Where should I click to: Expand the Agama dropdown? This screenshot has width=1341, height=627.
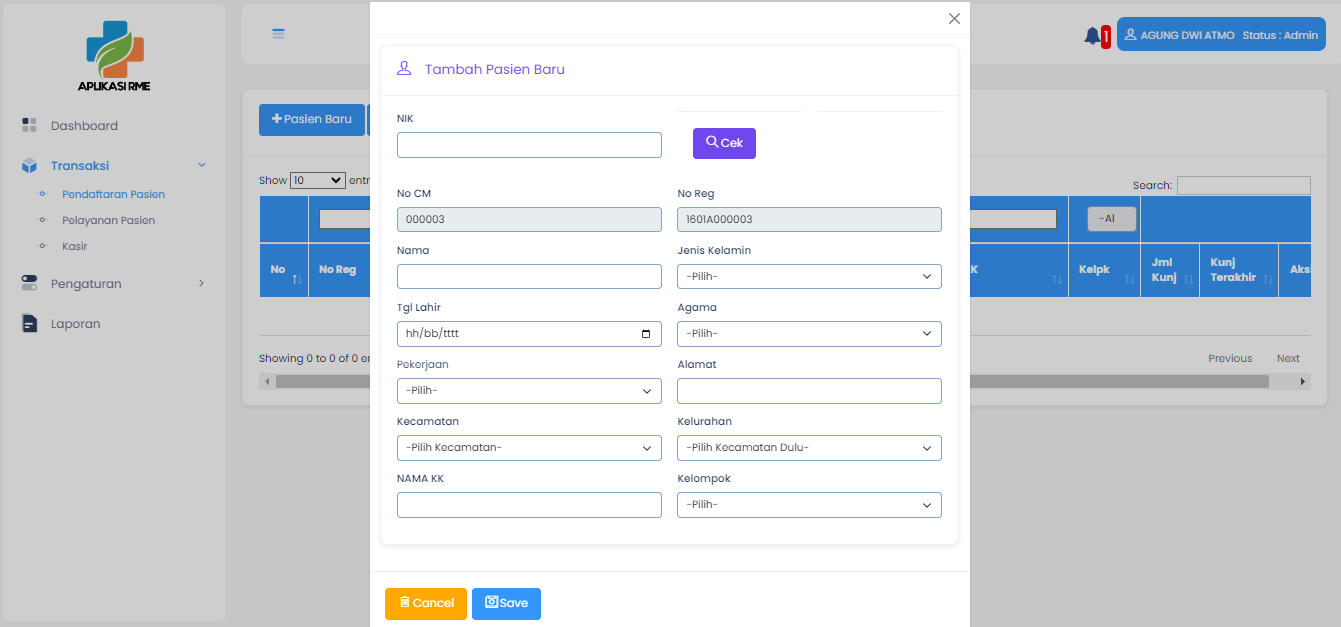(x=809, y=334)
